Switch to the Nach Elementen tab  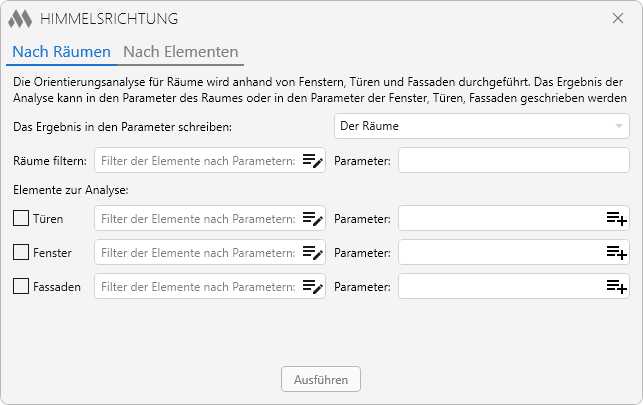pyautogui.click(x=180, y=52)
